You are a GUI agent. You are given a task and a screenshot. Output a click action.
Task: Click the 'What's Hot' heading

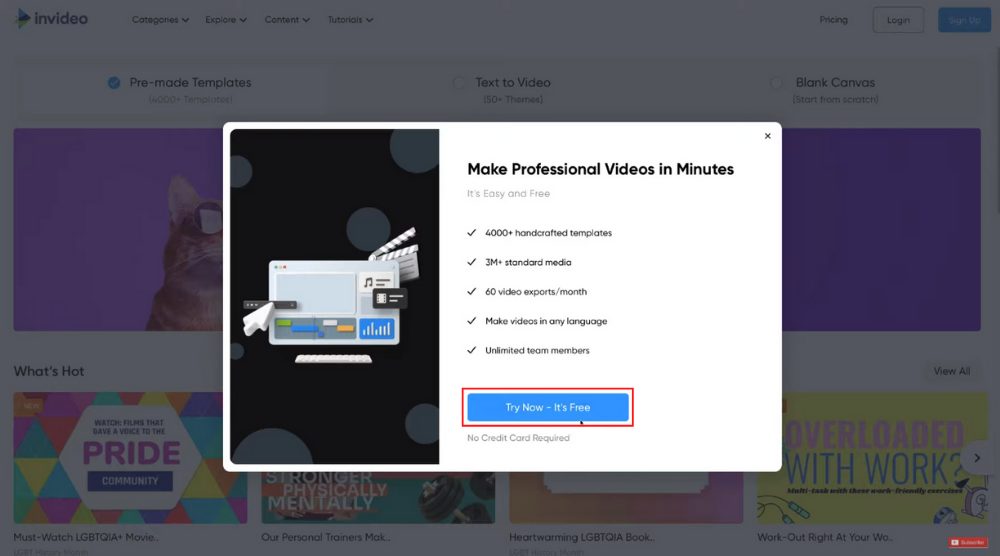pos(49,371)
